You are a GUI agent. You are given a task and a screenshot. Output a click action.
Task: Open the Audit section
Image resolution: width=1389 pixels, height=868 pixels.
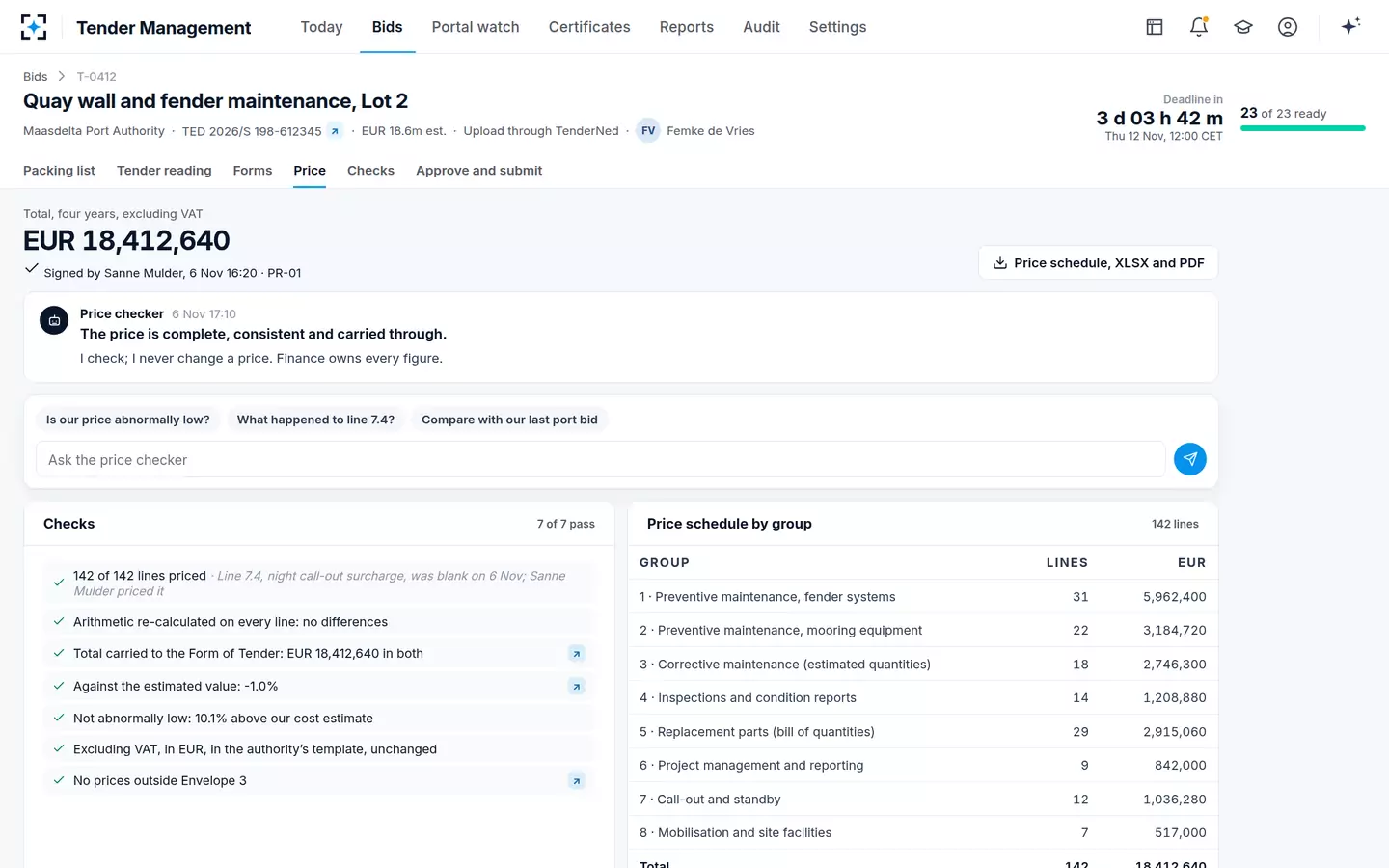pyautogui.click(x=761, y=27)
